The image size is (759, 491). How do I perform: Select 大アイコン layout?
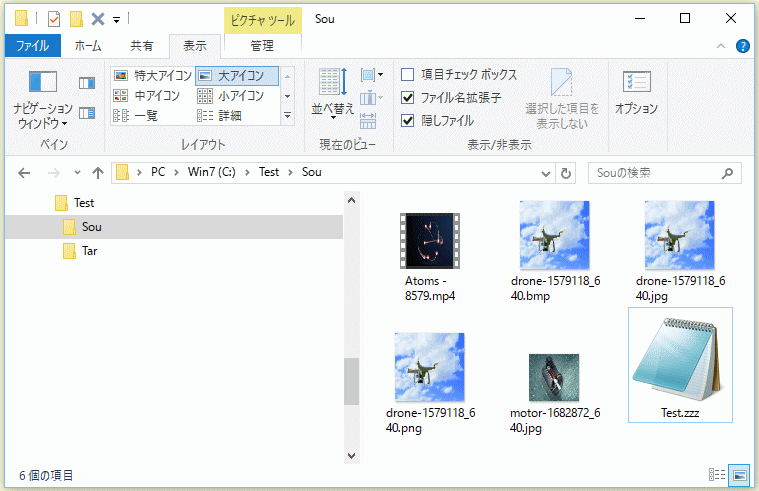tap(237, 76)
